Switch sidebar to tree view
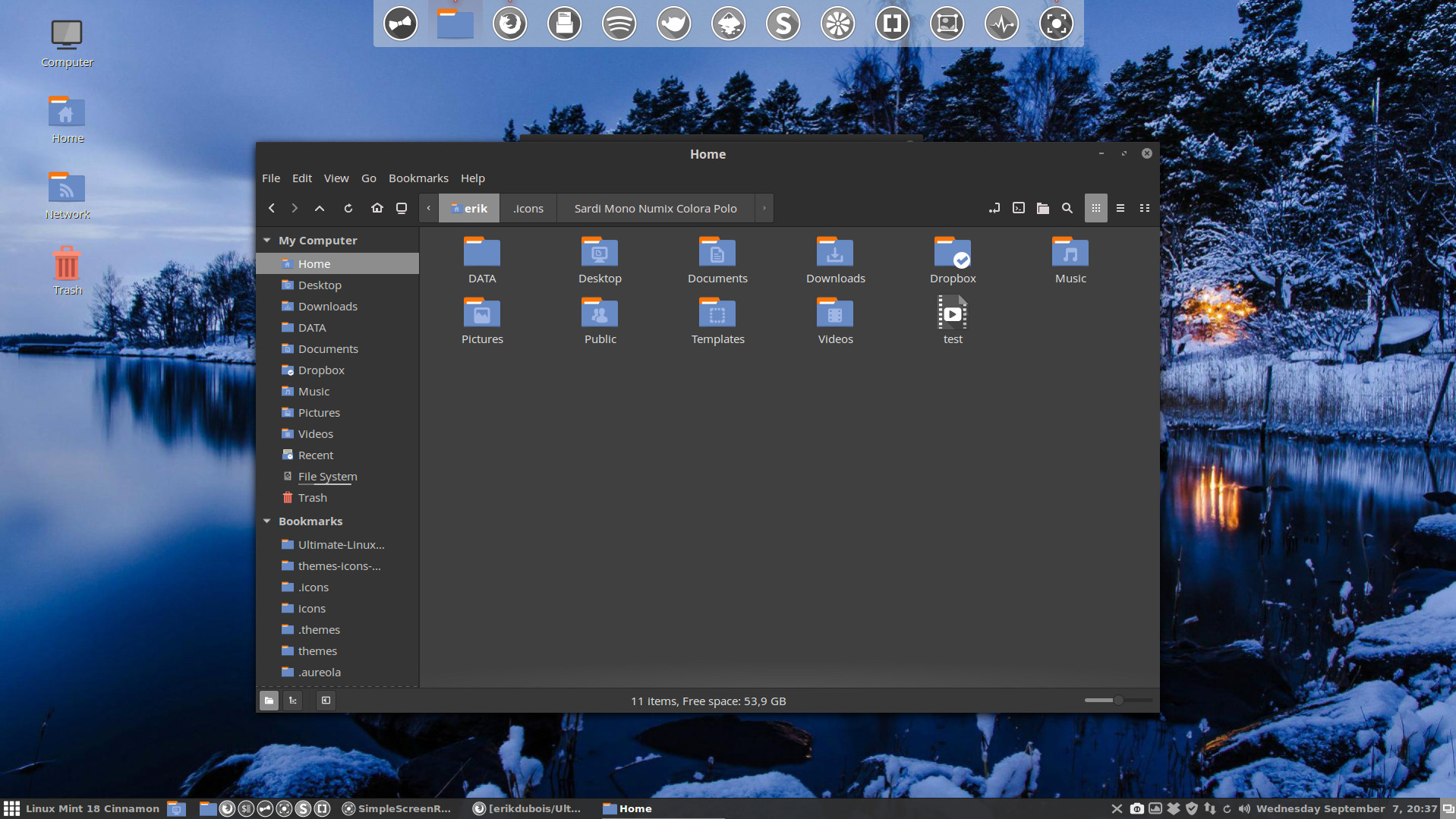Screen dimensions: 1456x819 point(292,701)
